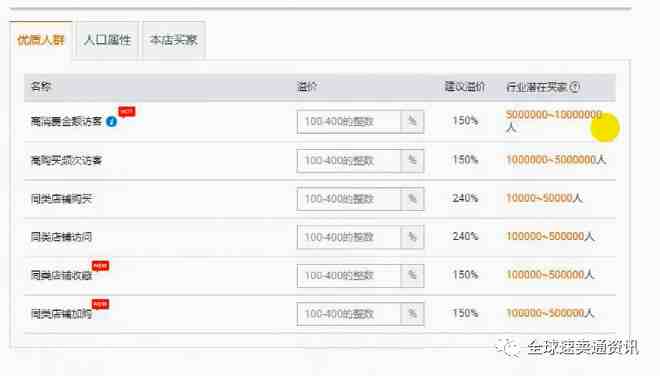This screenshot has height=376, width=660.
Task: Select the 本店买家 tab
Action: (173, 40)
